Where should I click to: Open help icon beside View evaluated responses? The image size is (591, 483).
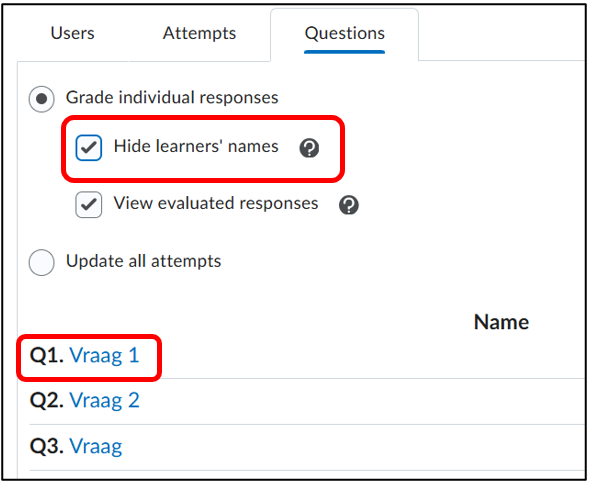(349, 205)
